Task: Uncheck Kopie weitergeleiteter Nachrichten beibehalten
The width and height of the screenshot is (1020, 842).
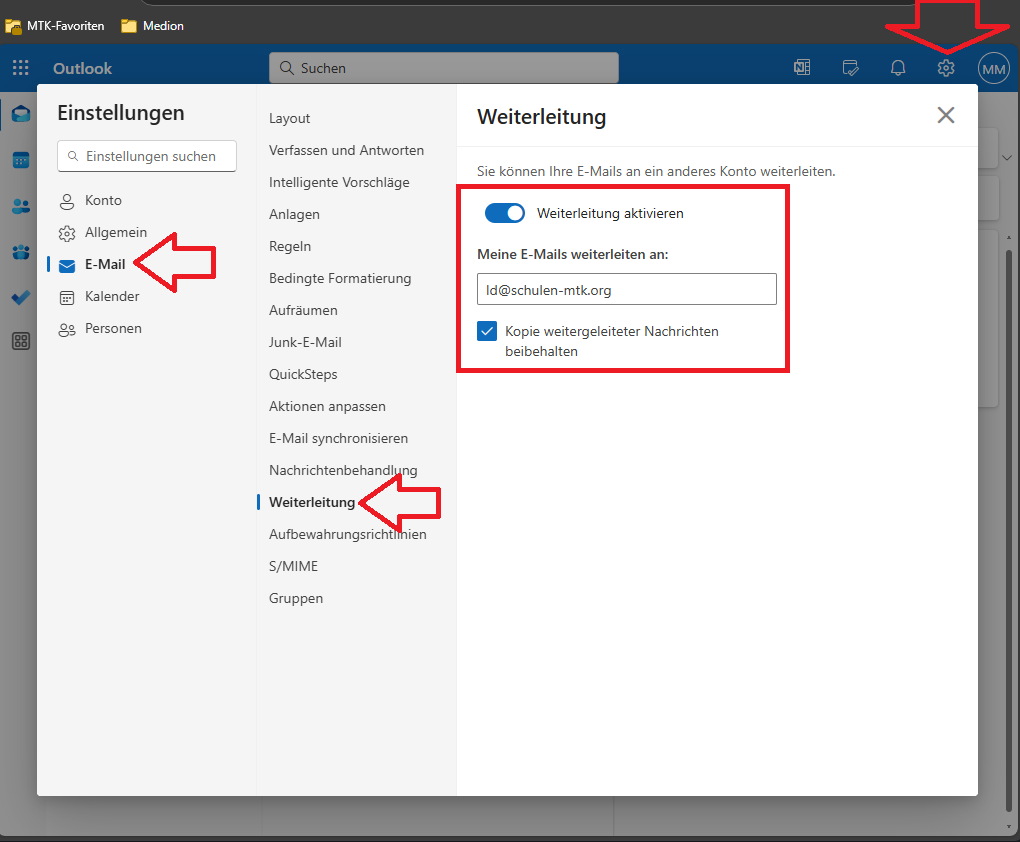Action: point(487,331)
